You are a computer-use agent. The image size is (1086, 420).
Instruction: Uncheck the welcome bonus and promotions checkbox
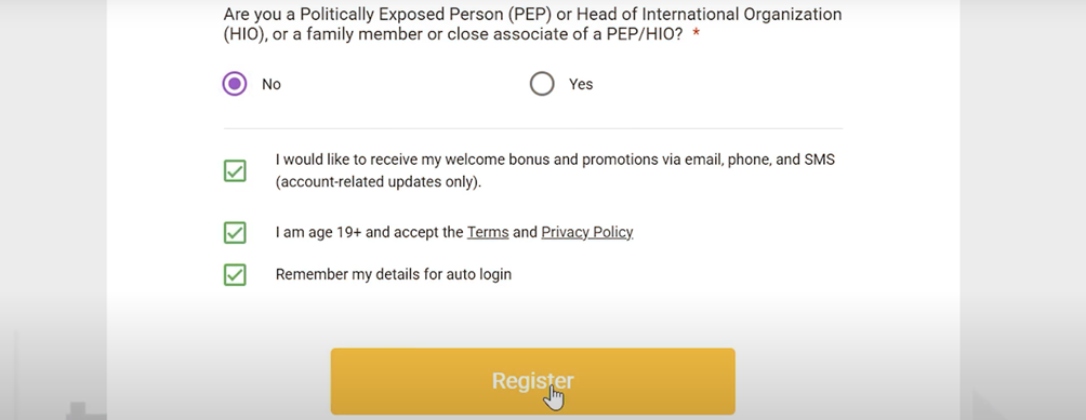(x=235, y=170)
